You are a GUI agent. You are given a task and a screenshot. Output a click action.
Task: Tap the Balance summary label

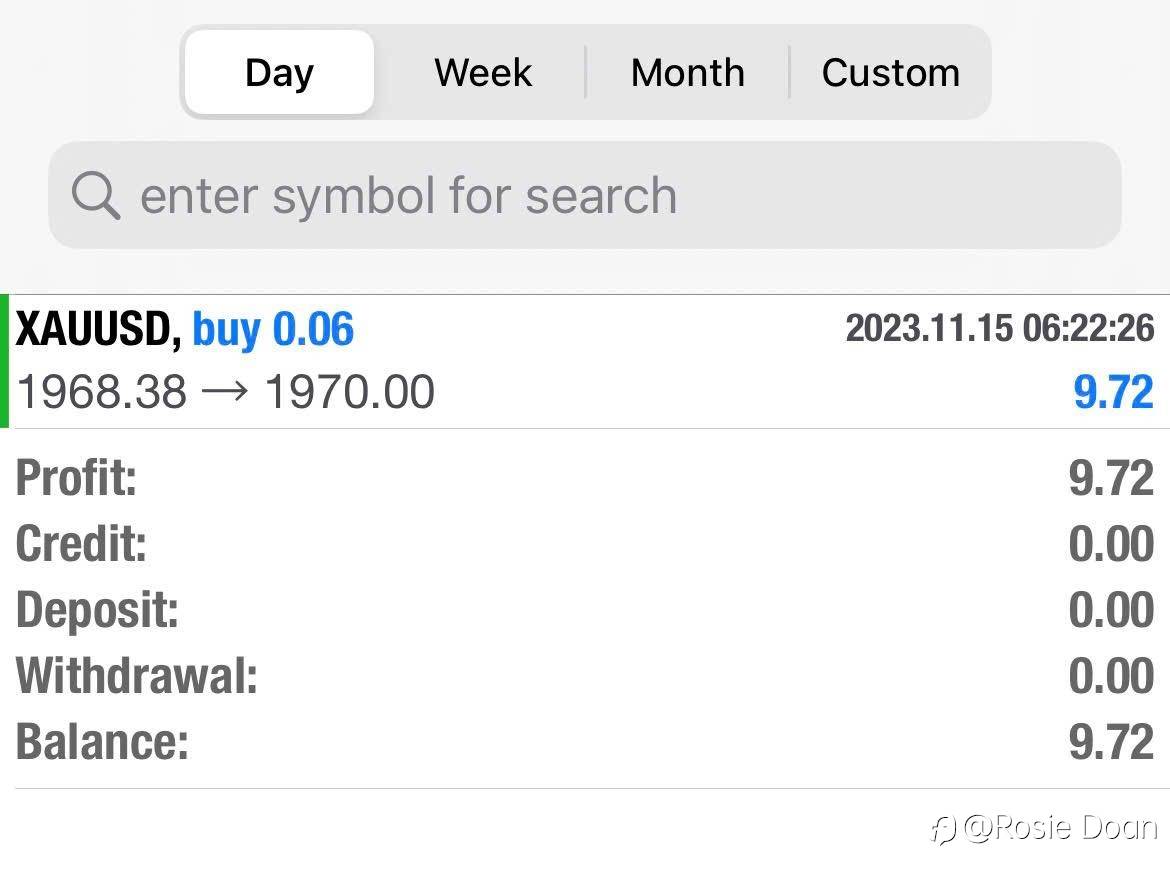point(102,742)
